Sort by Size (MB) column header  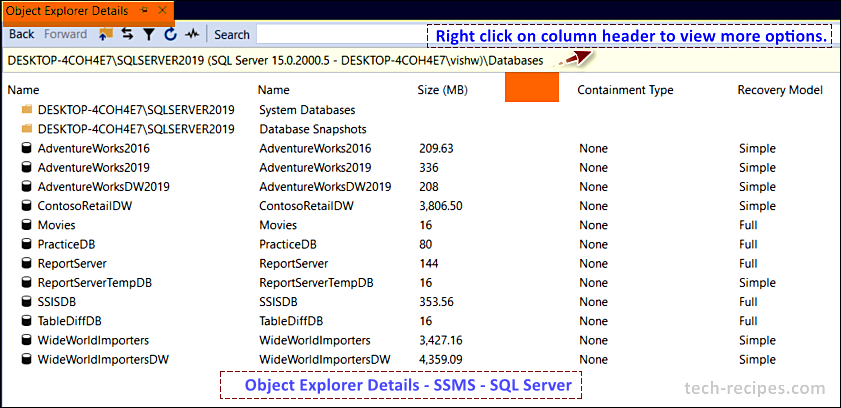pos(441,90)
